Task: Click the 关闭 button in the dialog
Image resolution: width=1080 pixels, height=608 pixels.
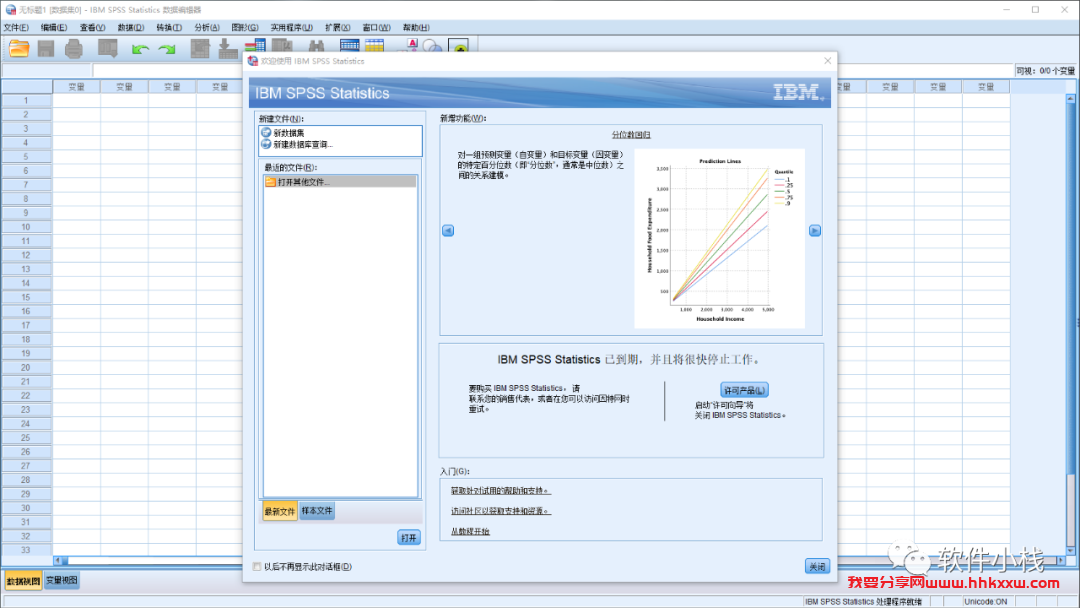Action: point(817,566)
